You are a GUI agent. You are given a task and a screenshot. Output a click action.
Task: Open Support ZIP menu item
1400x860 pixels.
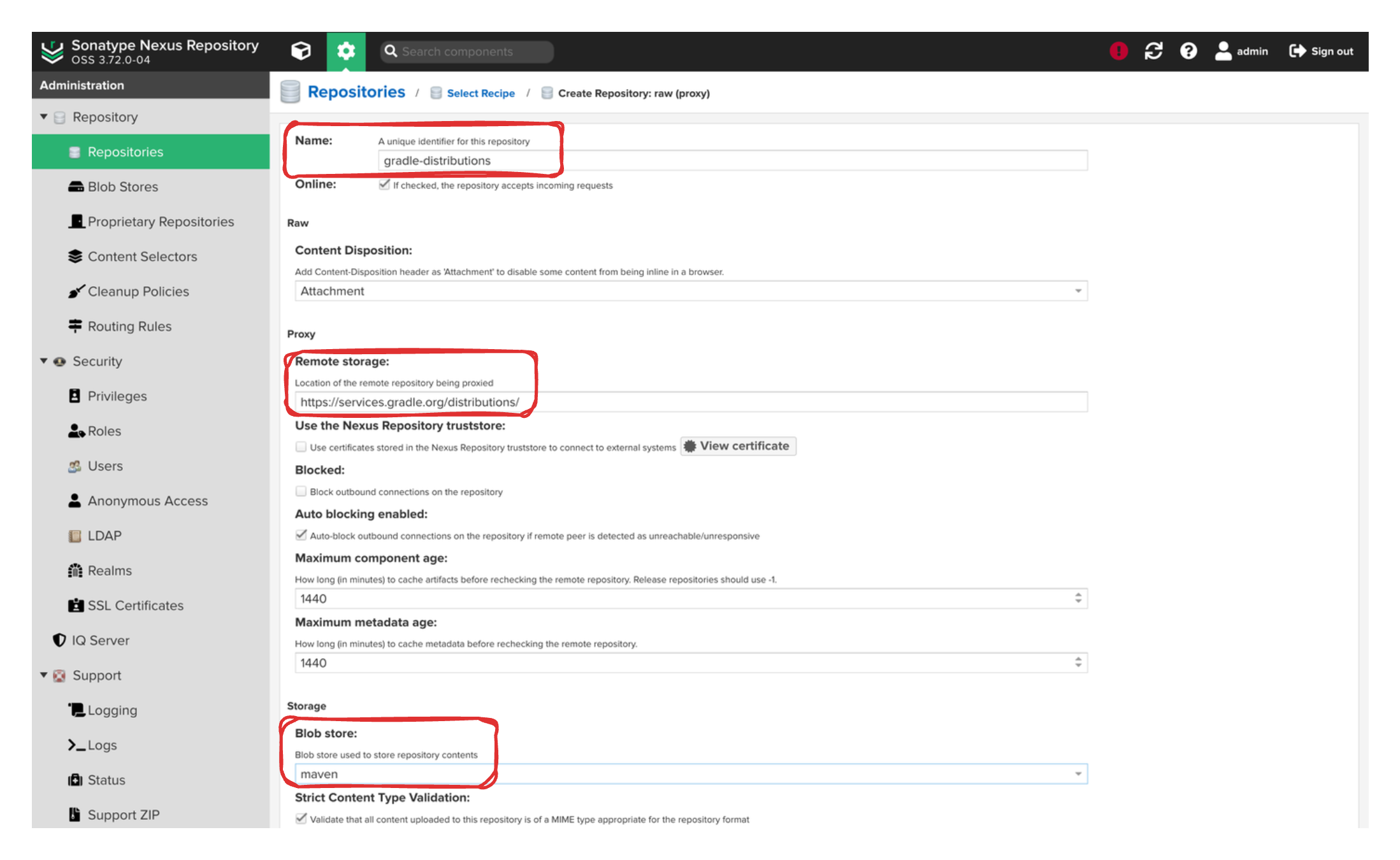150,814
